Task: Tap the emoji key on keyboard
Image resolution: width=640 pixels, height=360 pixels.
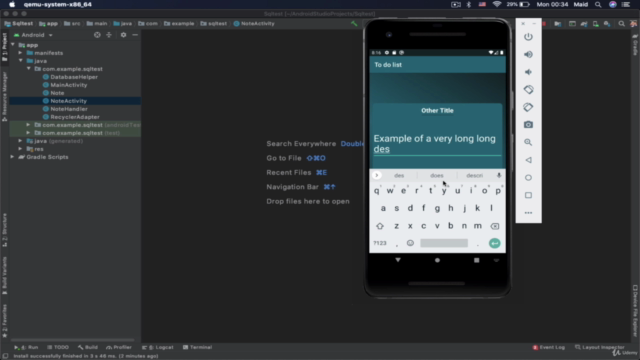Action: click(x=410, y=243)
